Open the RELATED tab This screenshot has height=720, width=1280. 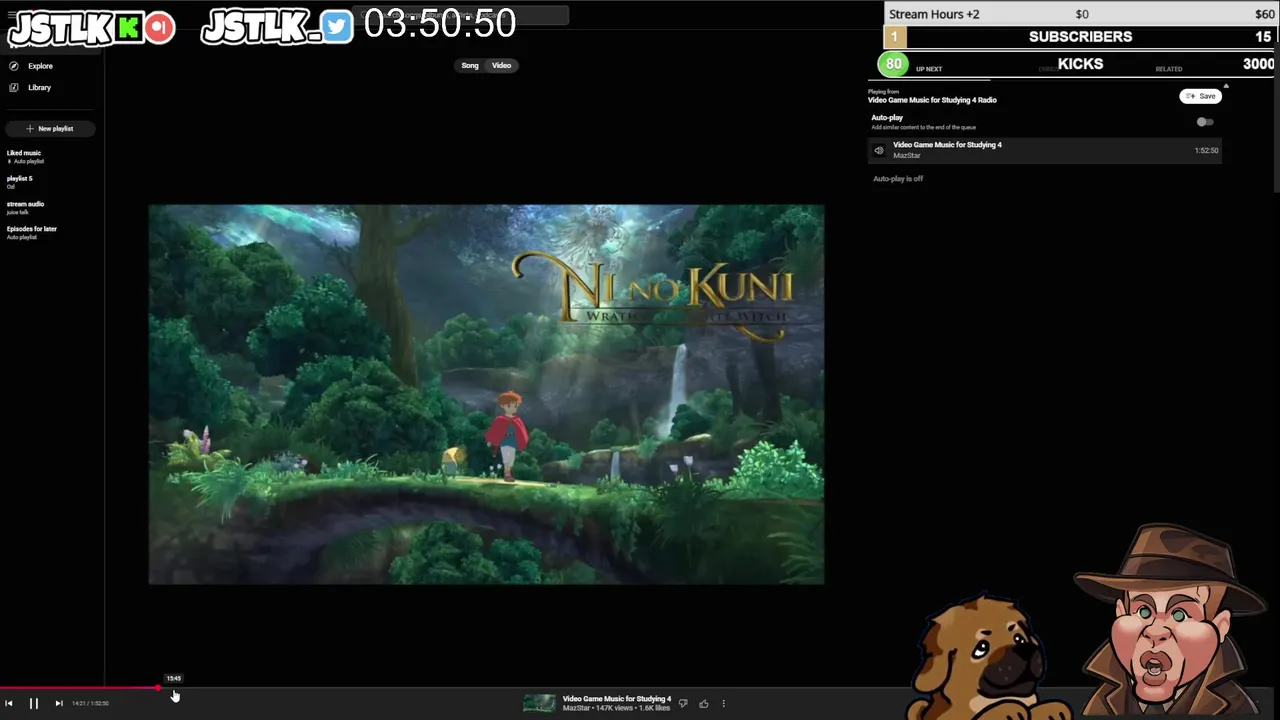[1168, 69]
